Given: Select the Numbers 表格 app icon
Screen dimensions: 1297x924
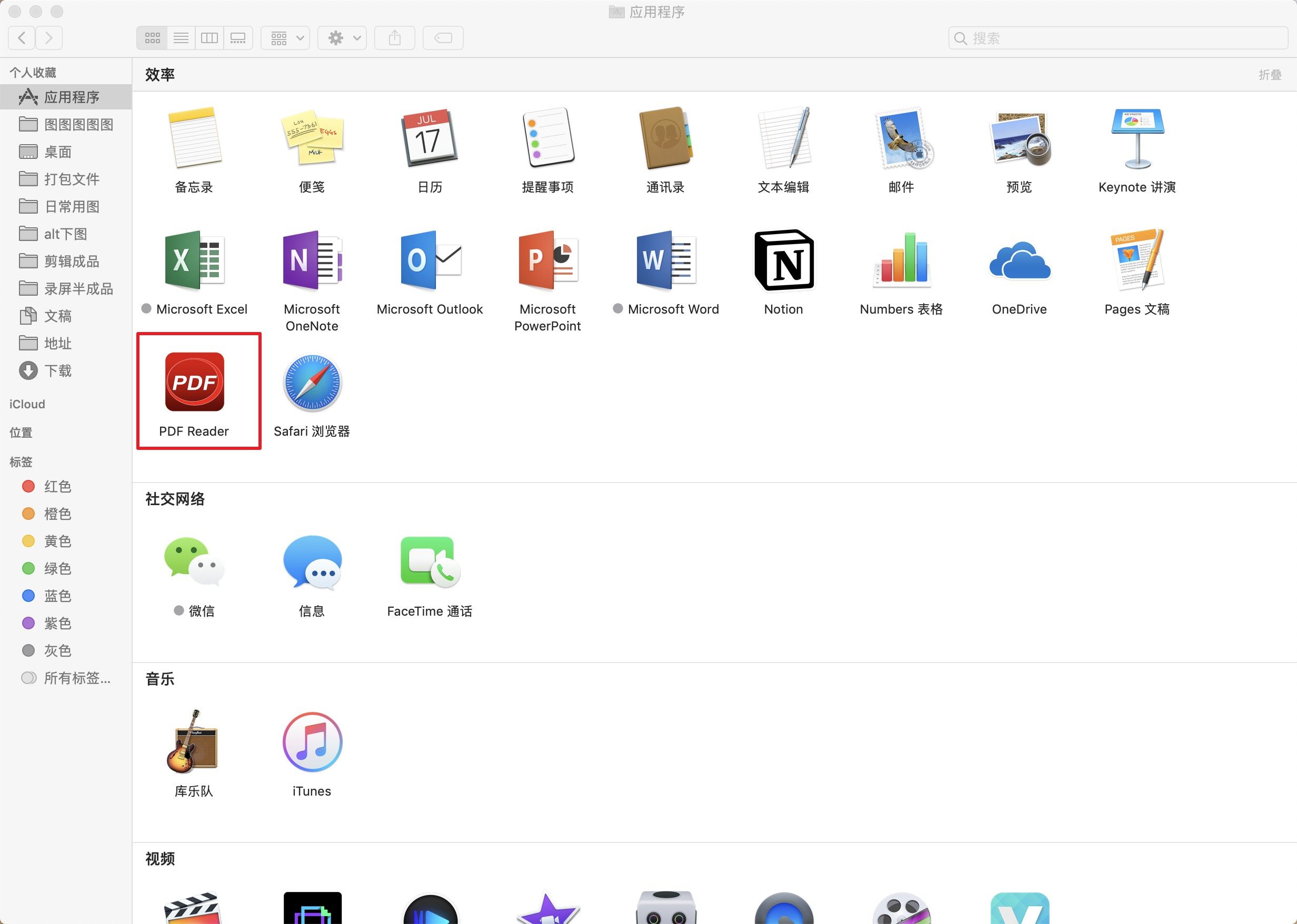Looking at the screenshot, I should pos(902,259).
